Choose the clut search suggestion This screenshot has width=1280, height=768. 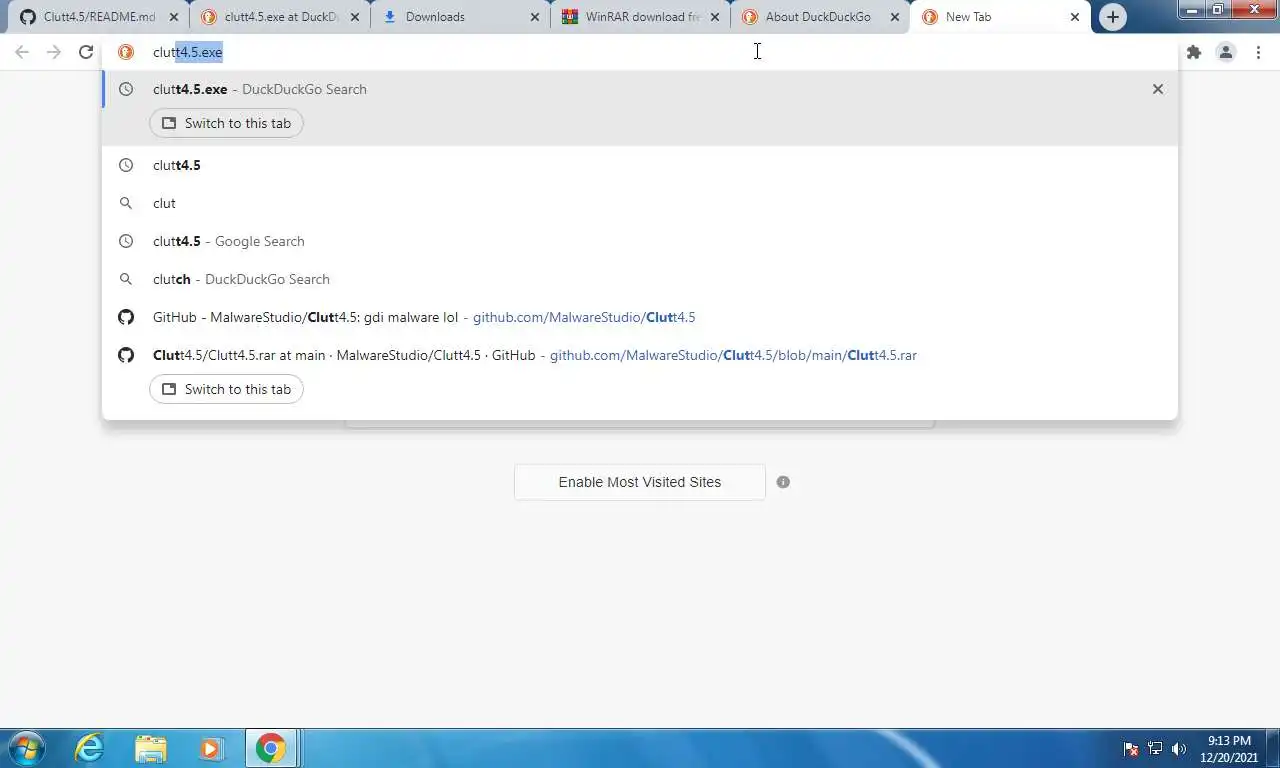point(640,203)
